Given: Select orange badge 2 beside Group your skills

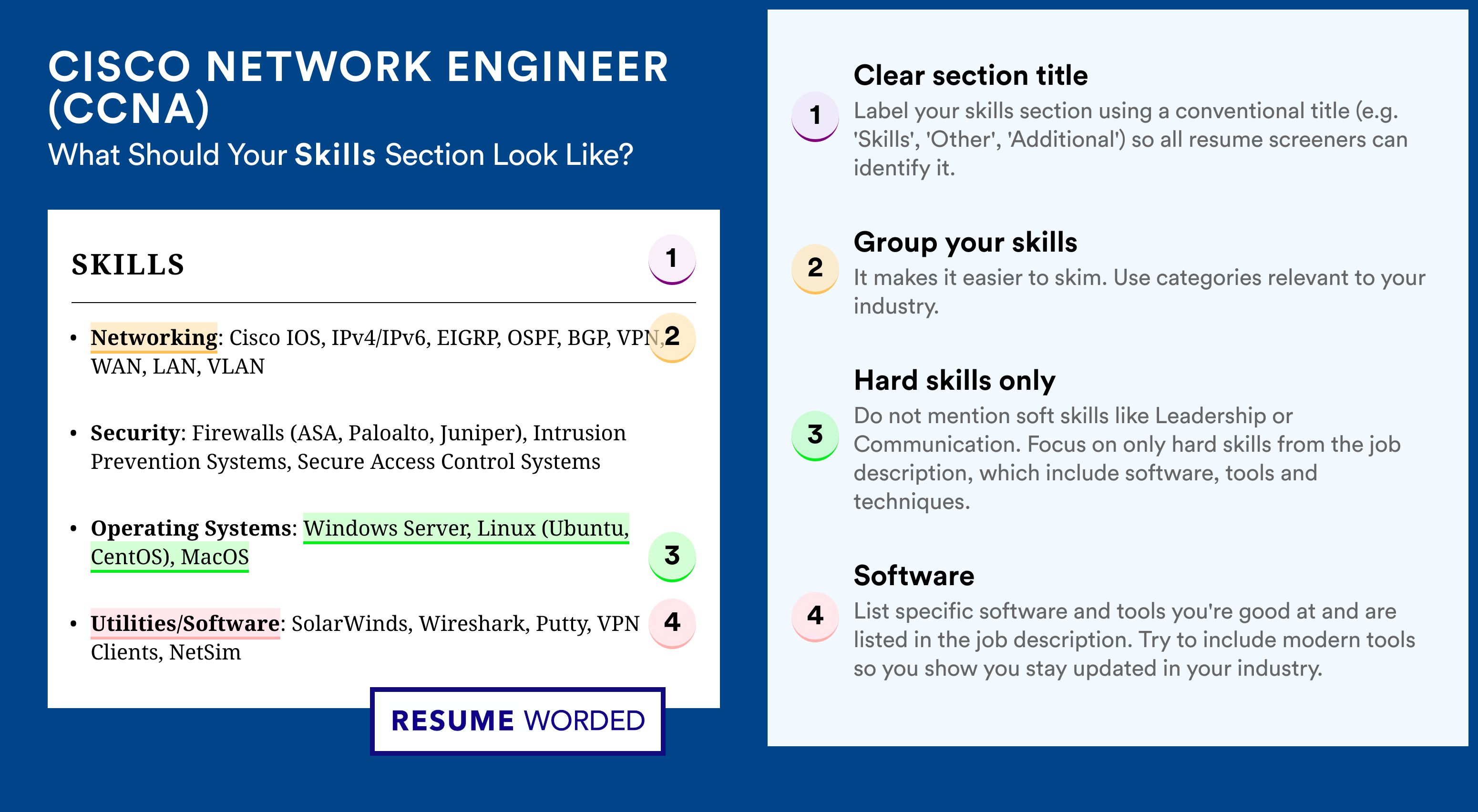Looking at the screenshot, I should pyautogui.click(x=815, y=269).
